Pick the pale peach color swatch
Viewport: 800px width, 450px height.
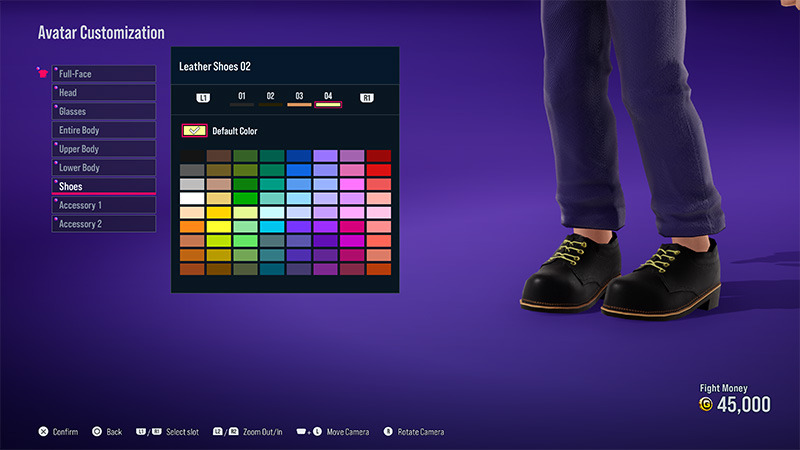pyautogui.click(x=192, y=212)
